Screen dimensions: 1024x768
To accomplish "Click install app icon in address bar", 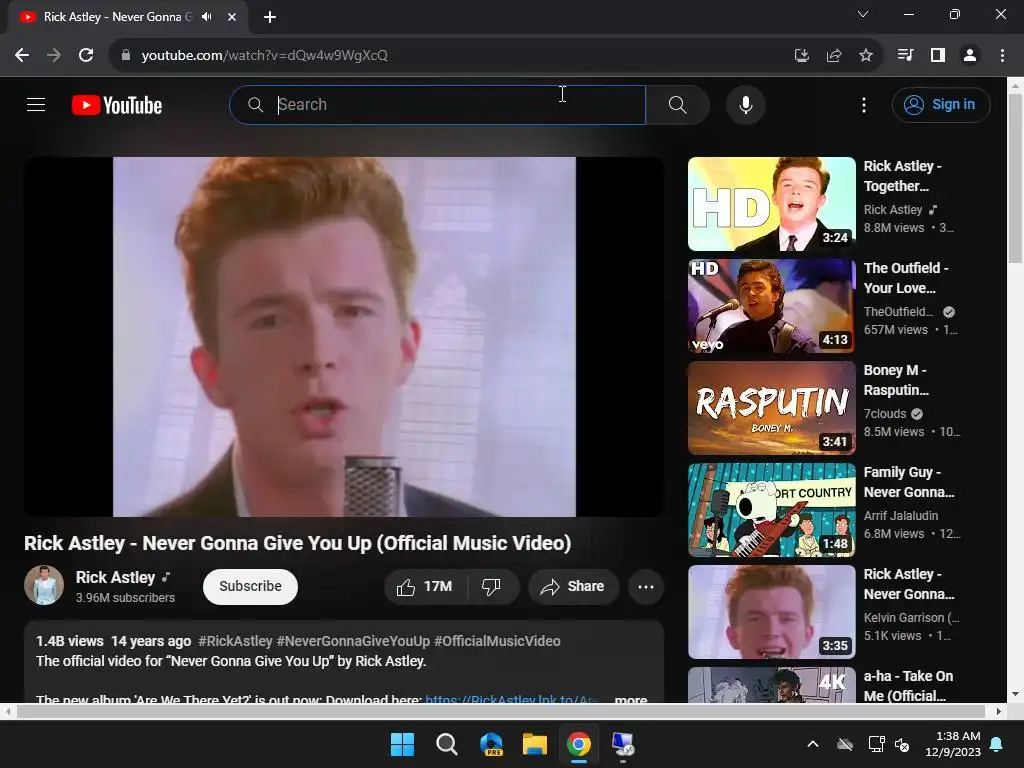I will 801,55.
